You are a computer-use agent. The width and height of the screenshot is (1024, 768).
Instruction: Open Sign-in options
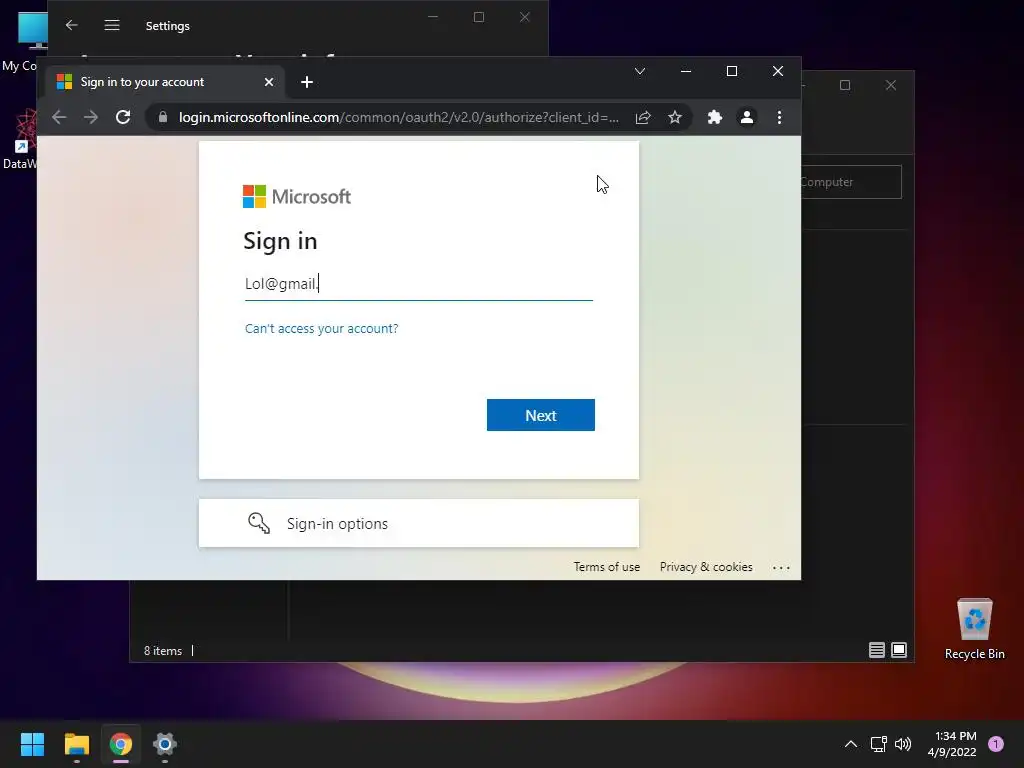point(419,524)
